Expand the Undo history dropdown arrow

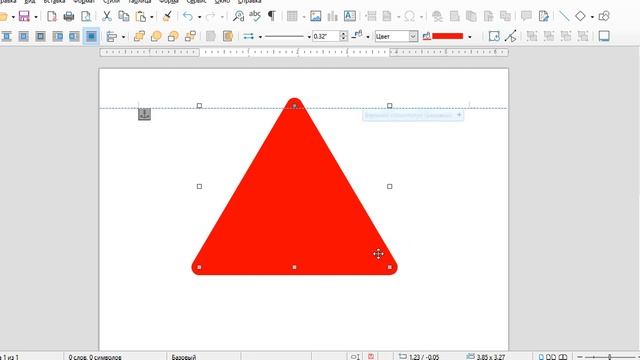coord(199,17)
